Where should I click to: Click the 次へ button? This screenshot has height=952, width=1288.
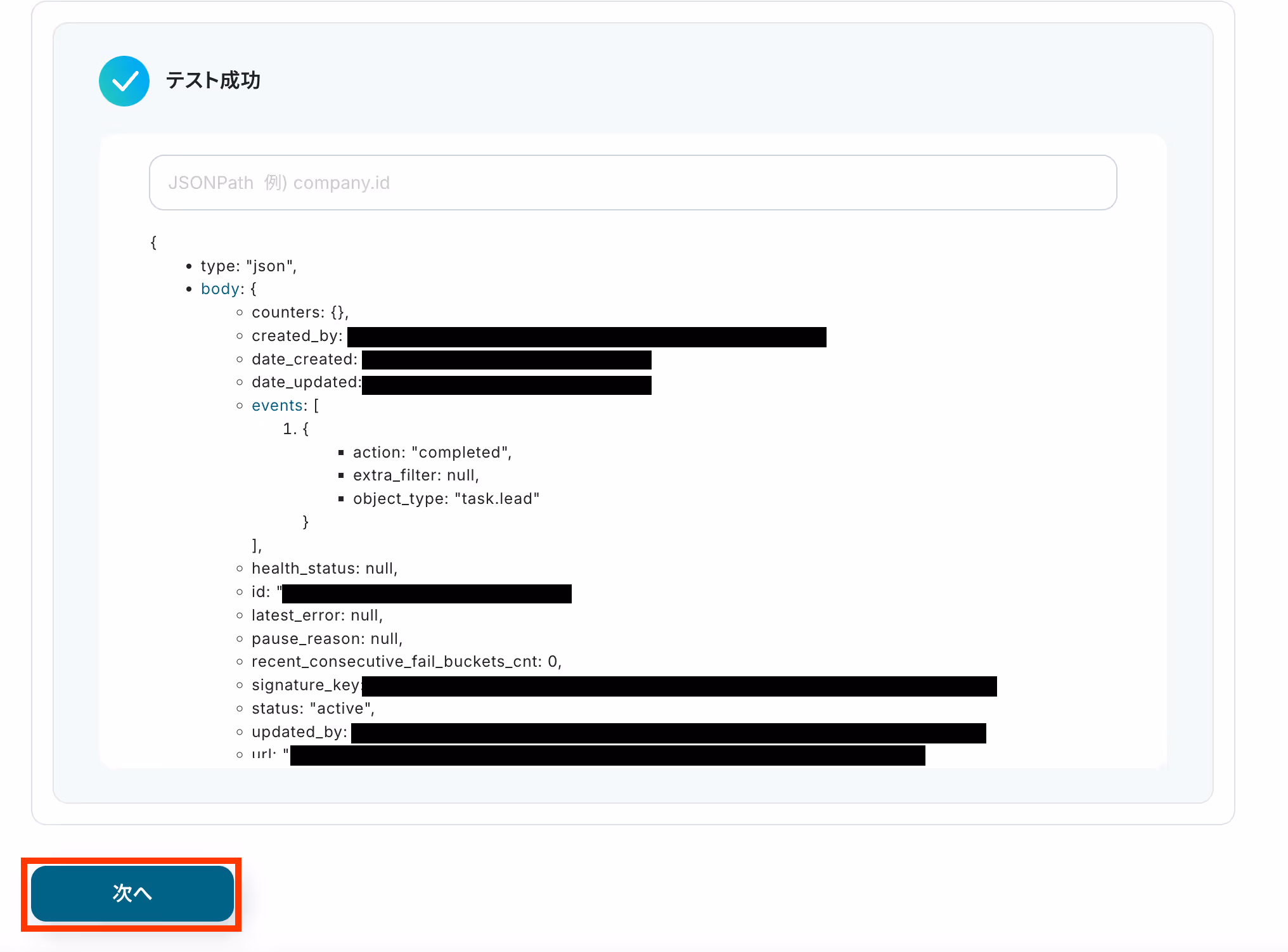(x=132, y=893)
